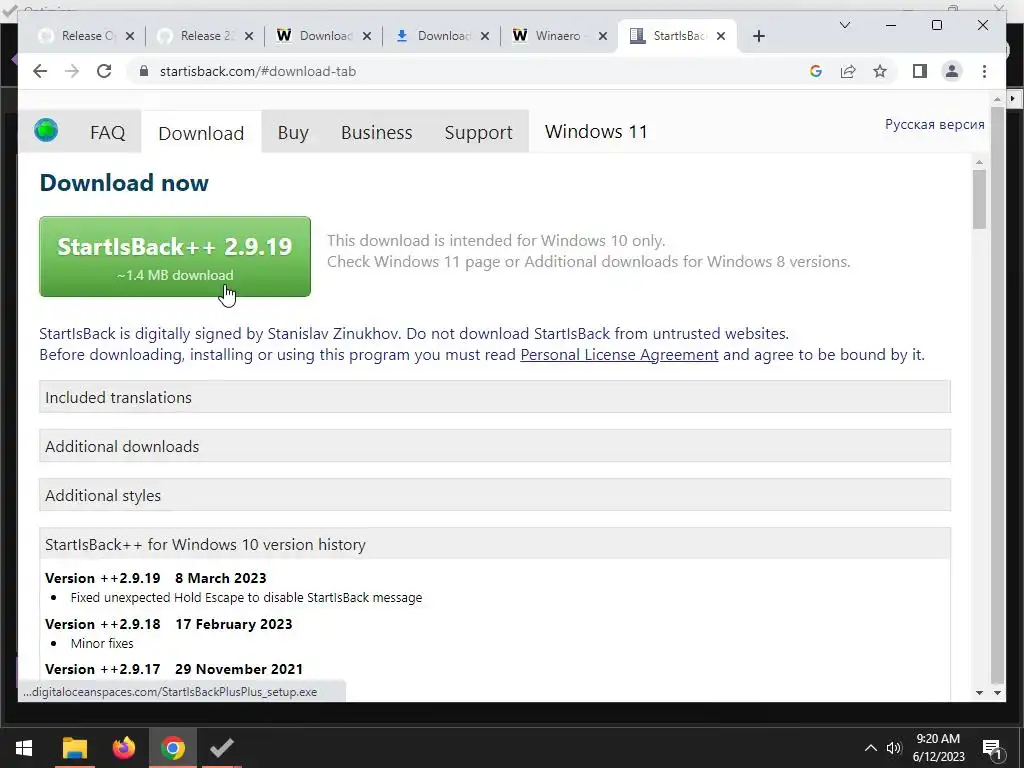Open the Personal License Agreement link
The image size is (1024, 768).
(x=619, y=355)
